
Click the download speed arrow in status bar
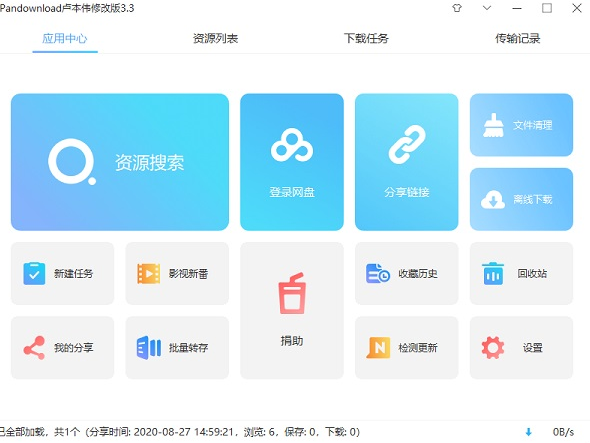(x=528, y=432)
